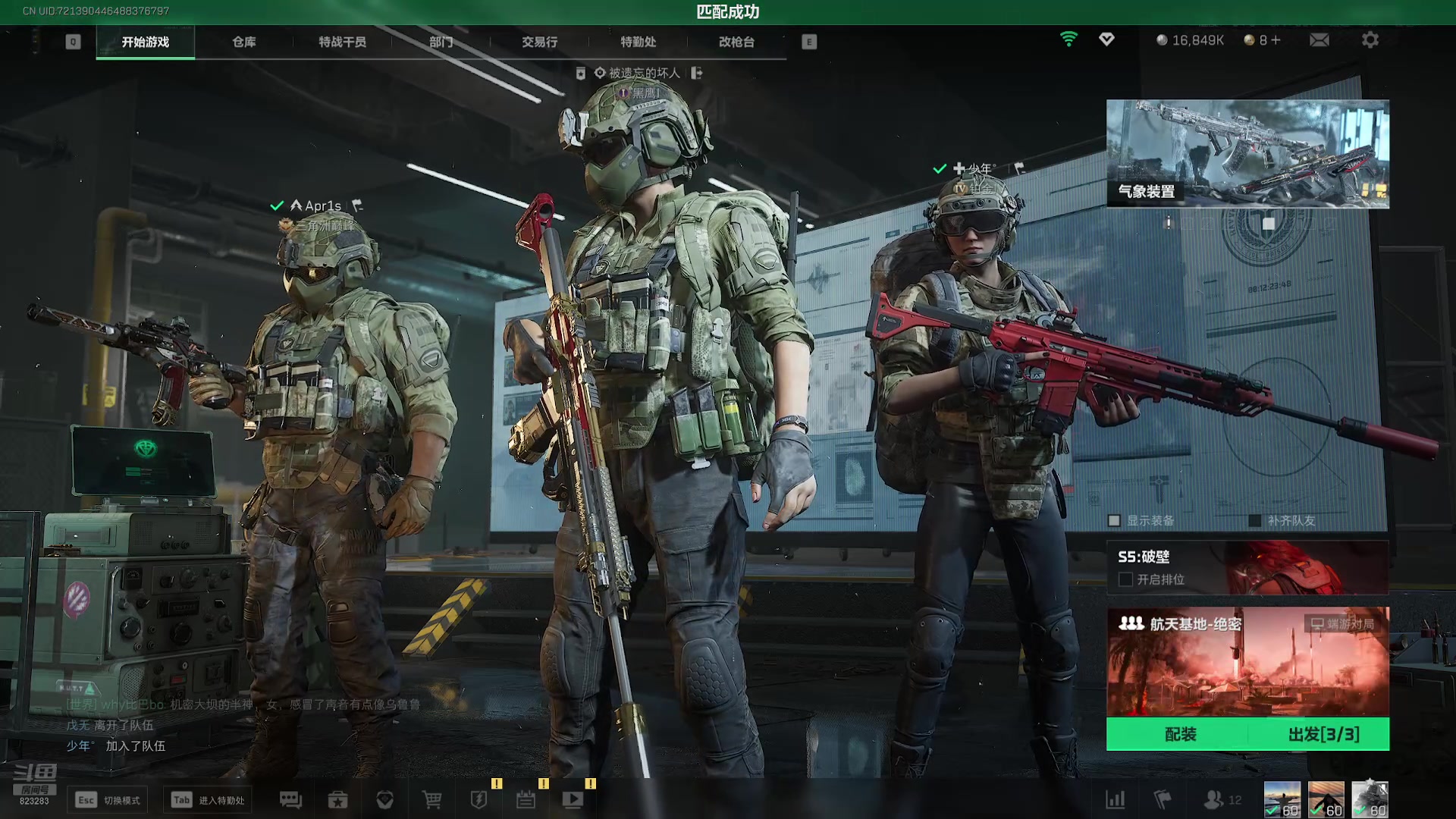This screenshot has width=1456, height=819.
Task: Click the 出发[3/3] deploy button
Action: coord(1323,734)
